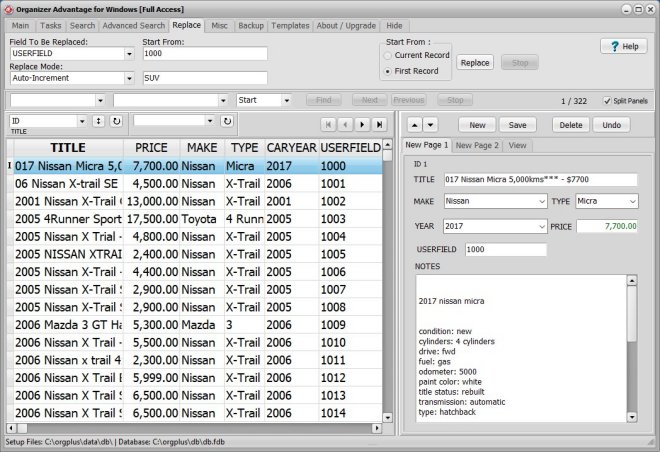
Task: Expand the second empty find-value dropdown
Action: click(x=223, y=101)
